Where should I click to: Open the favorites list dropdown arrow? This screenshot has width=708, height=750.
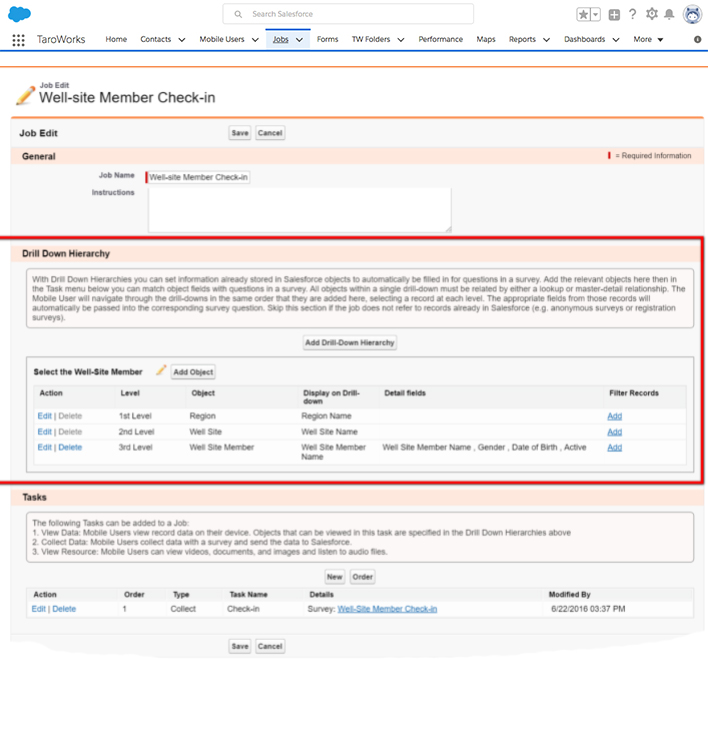coord(596,14)
